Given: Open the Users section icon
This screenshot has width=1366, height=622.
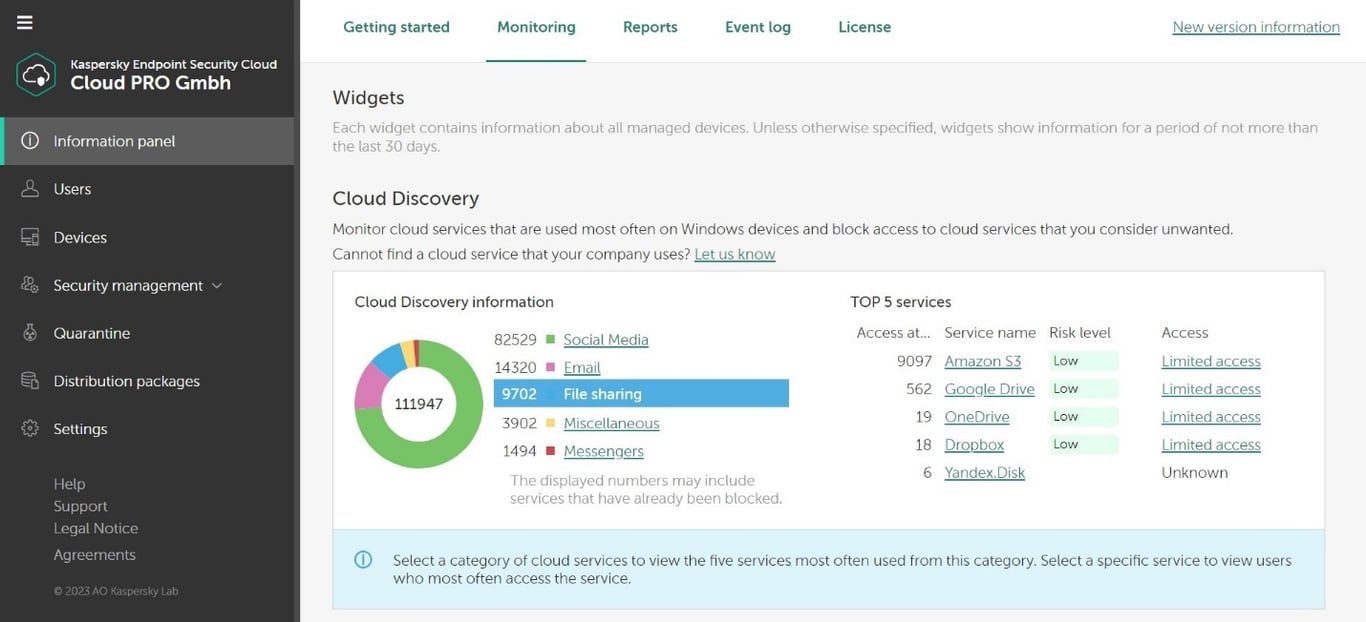Looking at the screenshot, I should (x=29, y=188).
